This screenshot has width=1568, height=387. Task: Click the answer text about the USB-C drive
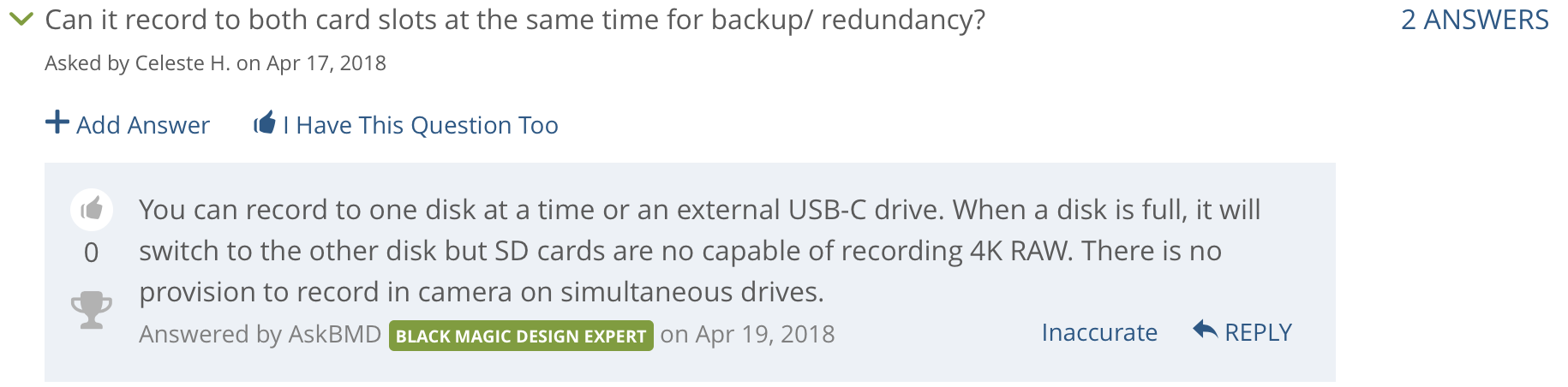click(x=699, y=210)
